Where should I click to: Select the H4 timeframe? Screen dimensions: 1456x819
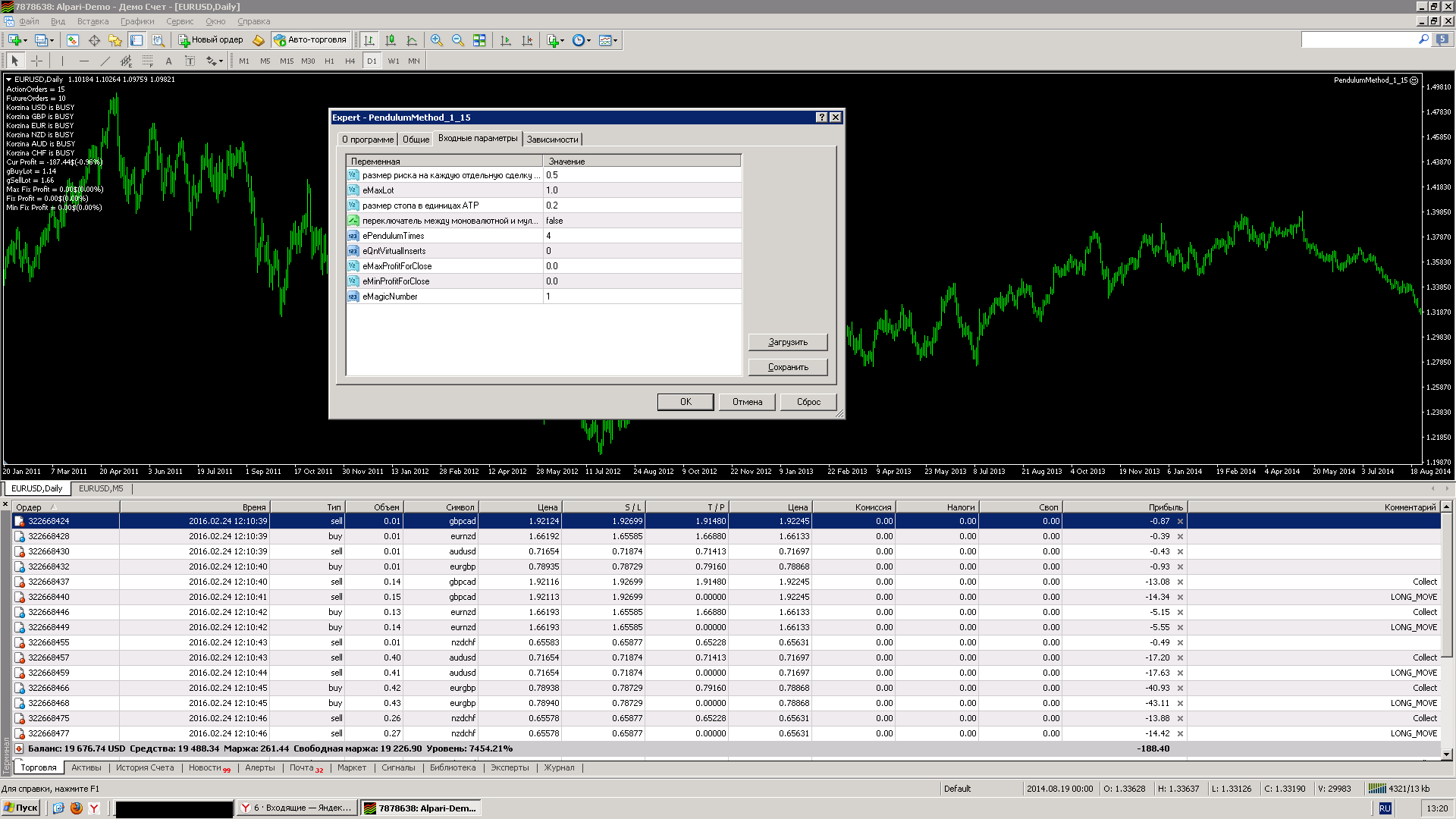[x=350, y=61]
